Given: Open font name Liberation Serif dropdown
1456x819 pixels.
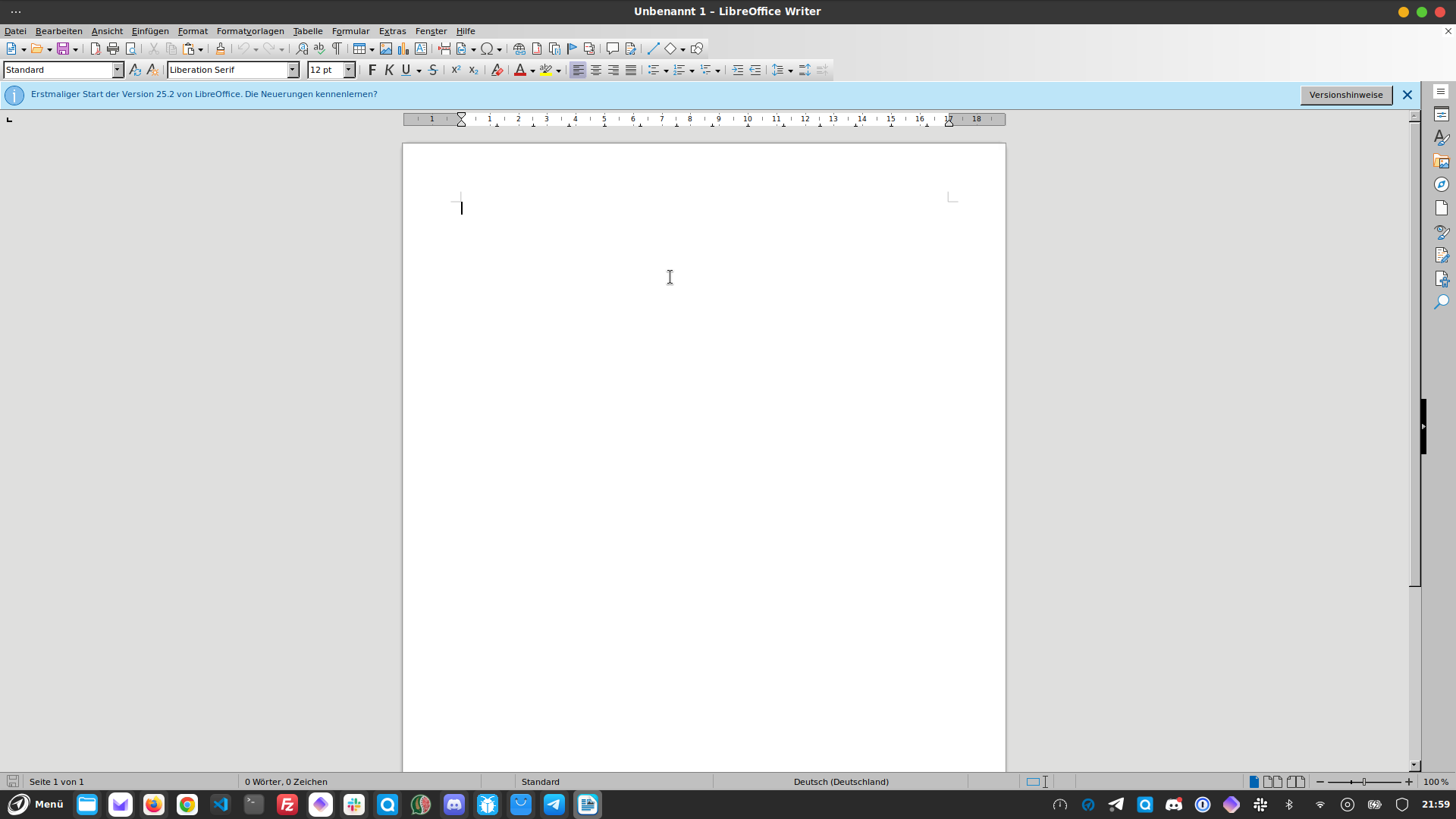Looking at the screenshot, I should [x=293, y=70].
